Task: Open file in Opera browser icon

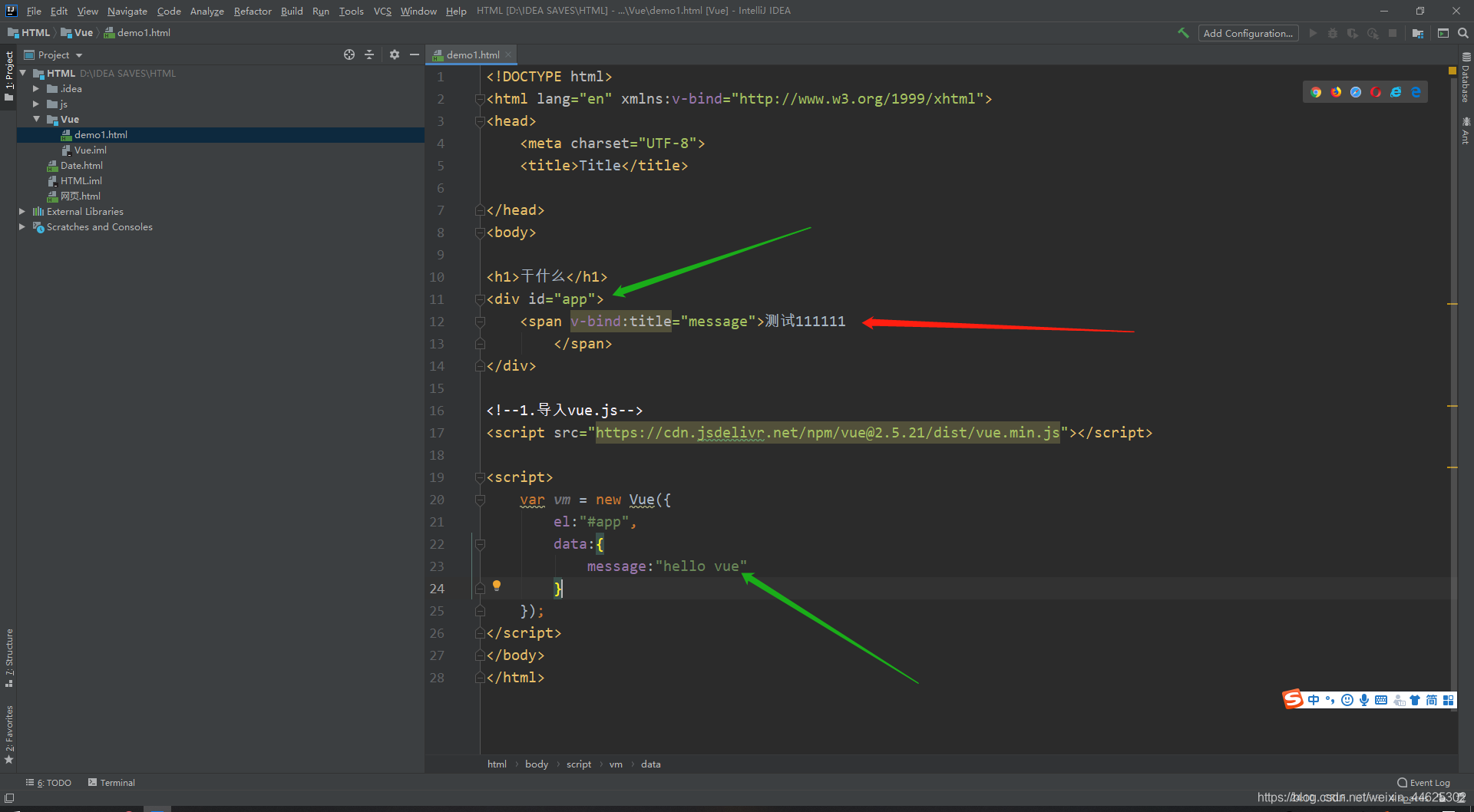Action: point(1376,92)
